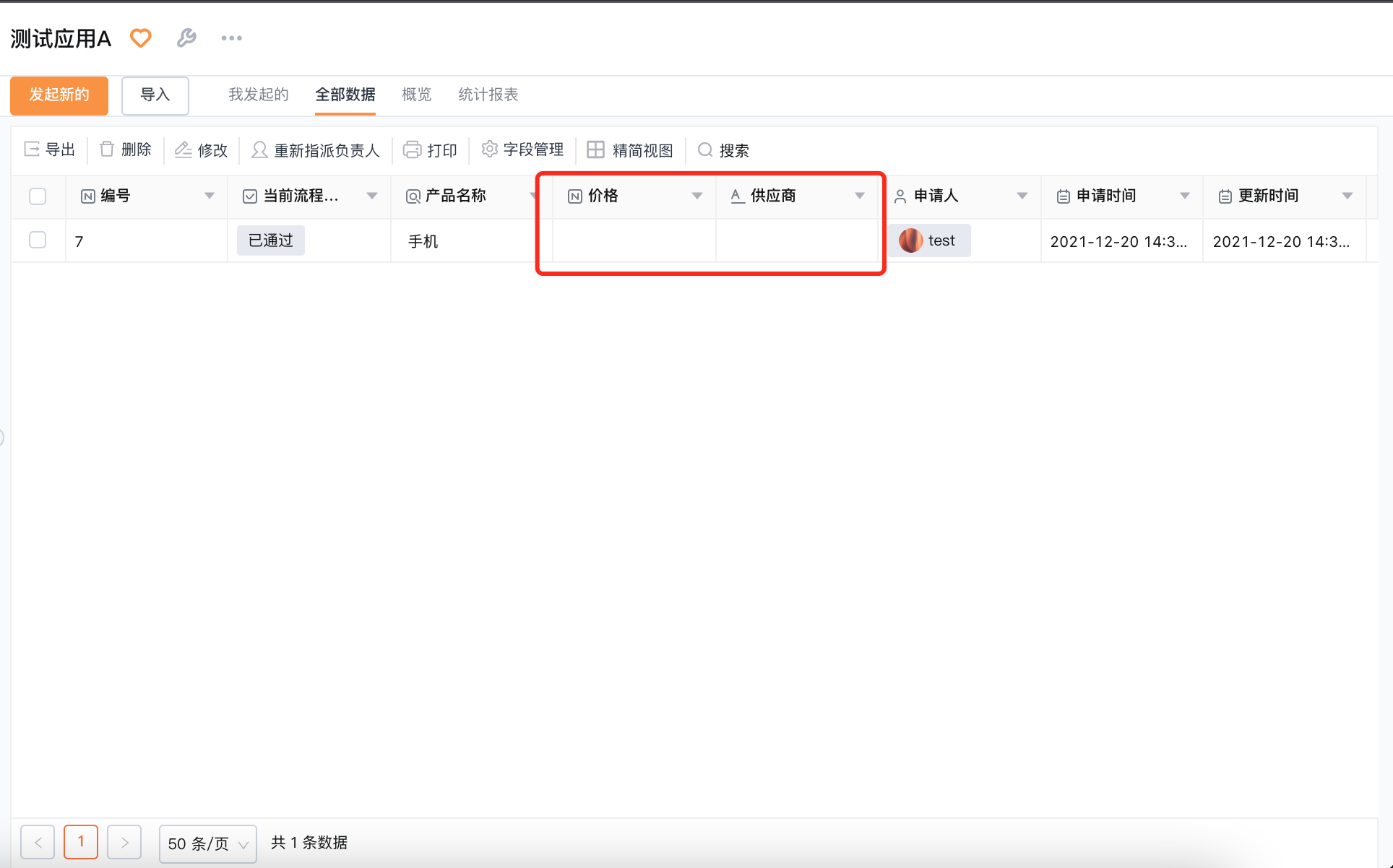The width and height of the screenshot is (1393, 868).
Task: Switch to the 统计报表 tab
Action: point(488,95)
